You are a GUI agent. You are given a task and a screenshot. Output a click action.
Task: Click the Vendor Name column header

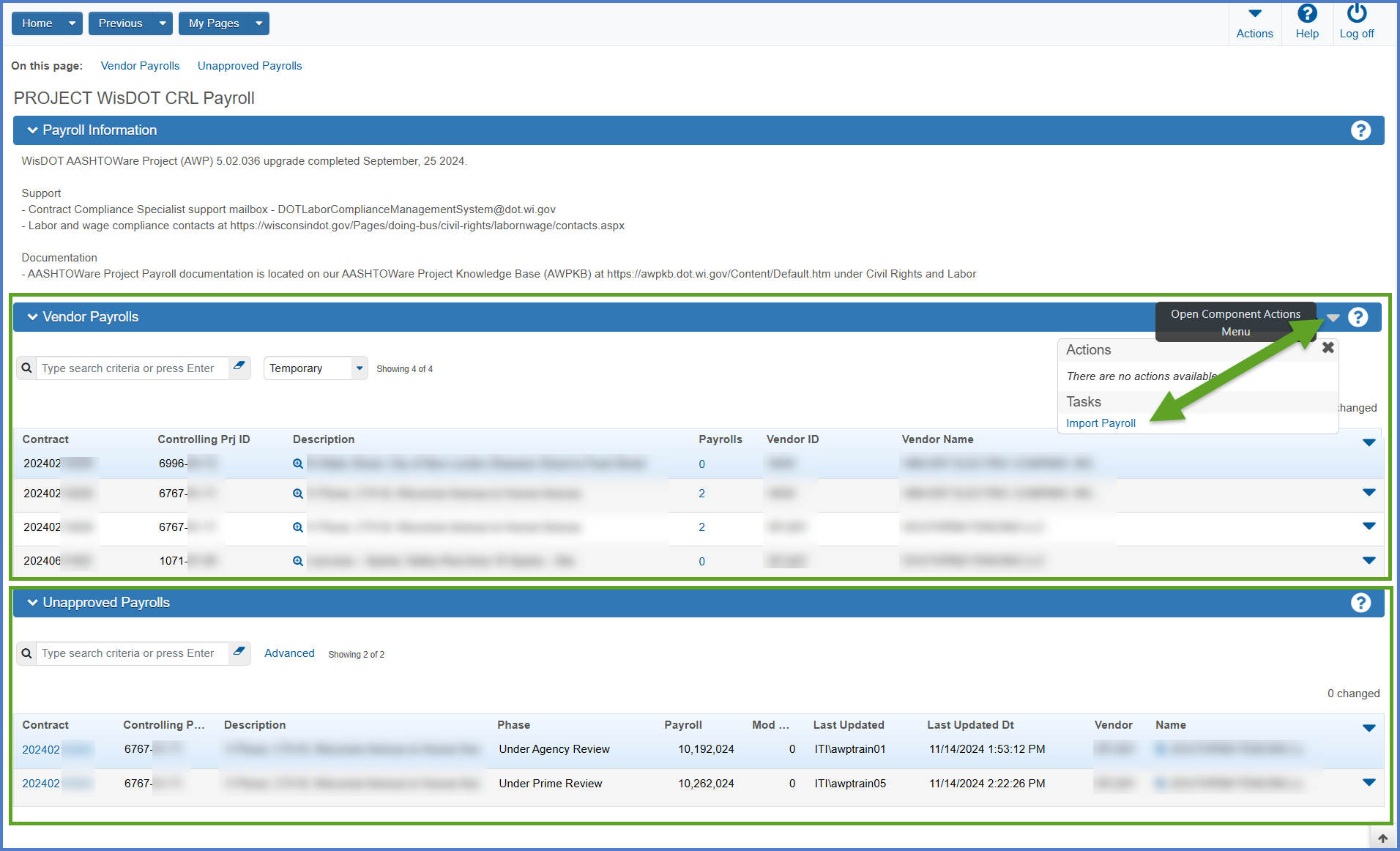coord(937,439)
